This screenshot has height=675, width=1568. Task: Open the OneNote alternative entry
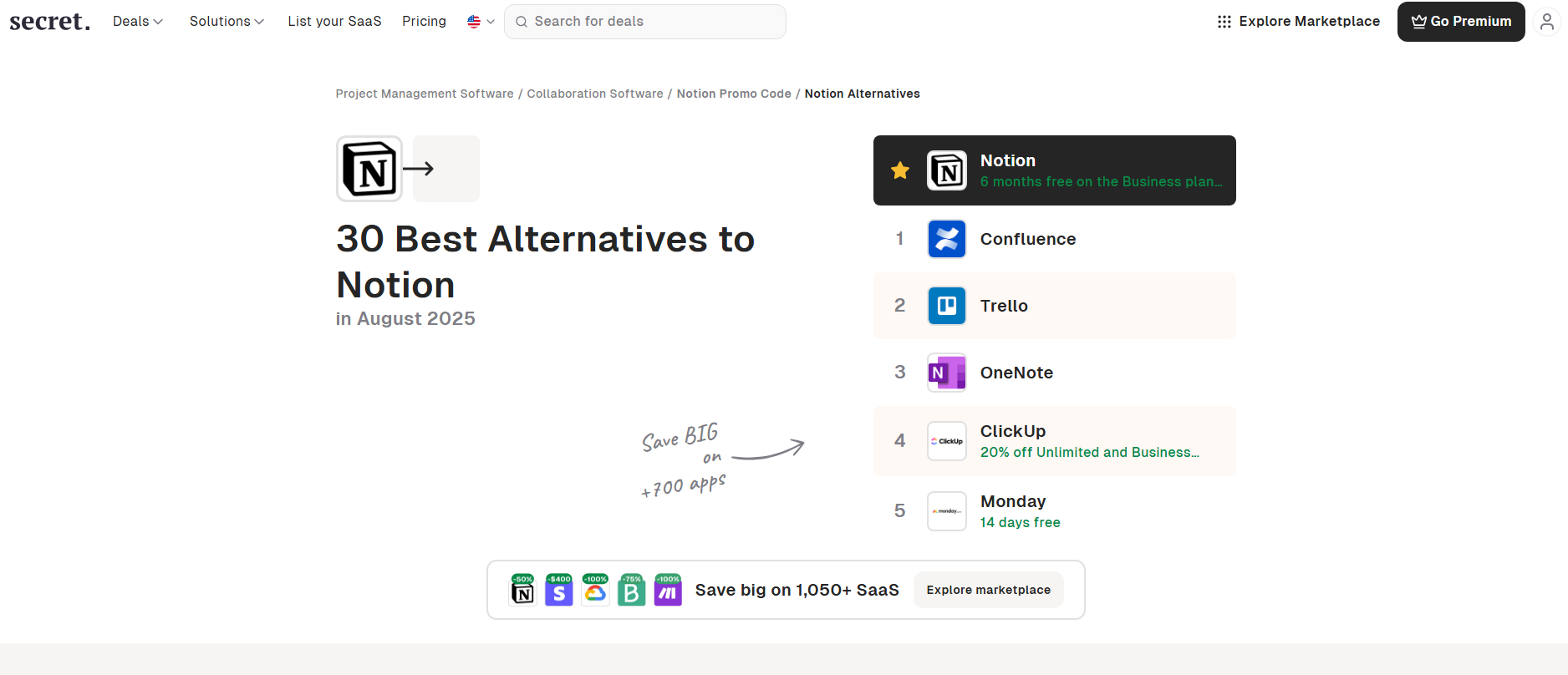tap(1055, 373)
